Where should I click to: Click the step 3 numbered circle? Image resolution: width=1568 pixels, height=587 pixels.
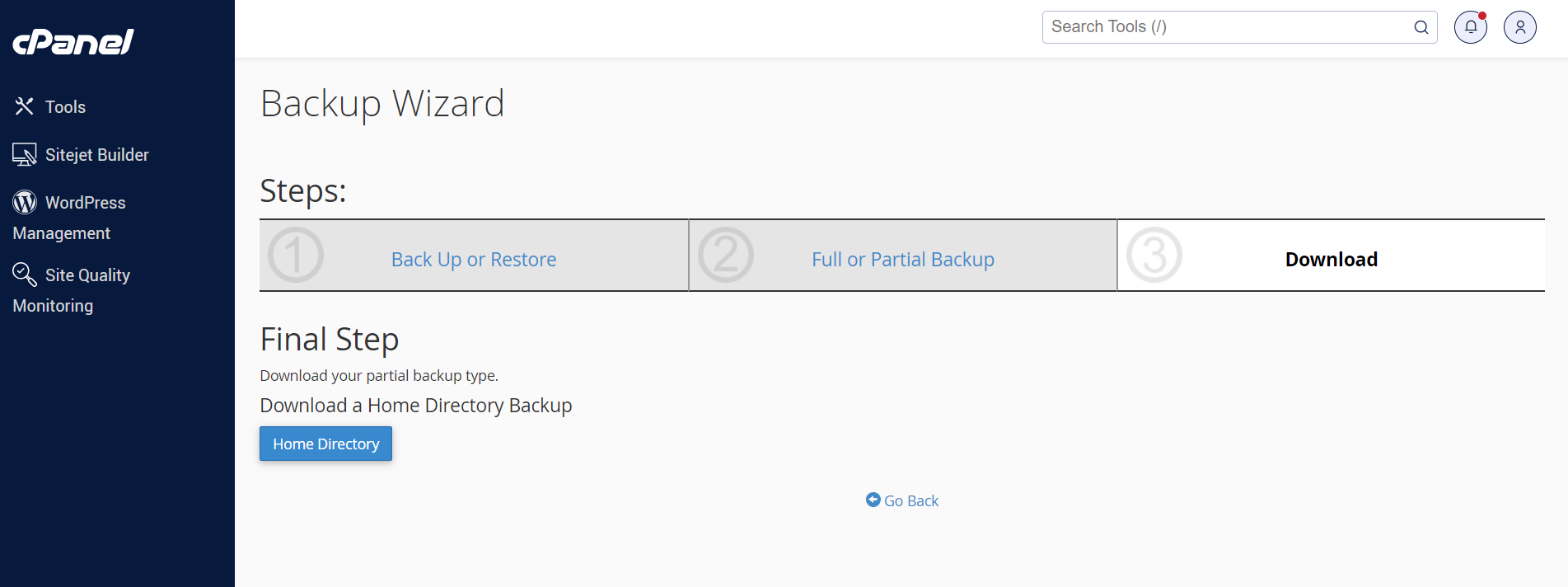(1154, 255)
